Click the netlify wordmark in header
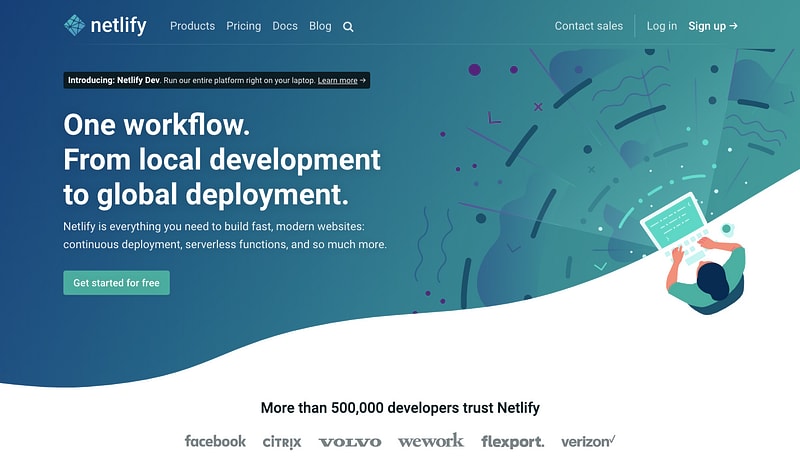The image size is (800, 461). [118, 25]
